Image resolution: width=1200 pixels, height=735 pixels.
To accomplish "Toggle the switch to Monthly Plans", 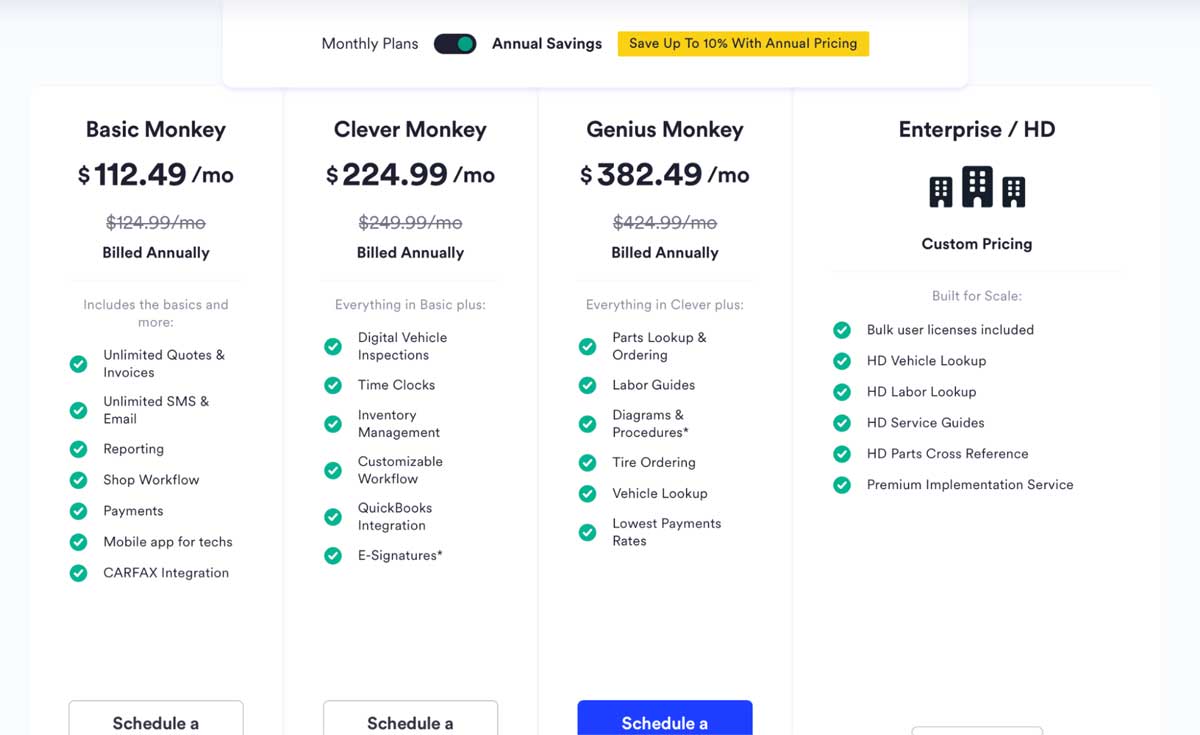I will point(455,43).
